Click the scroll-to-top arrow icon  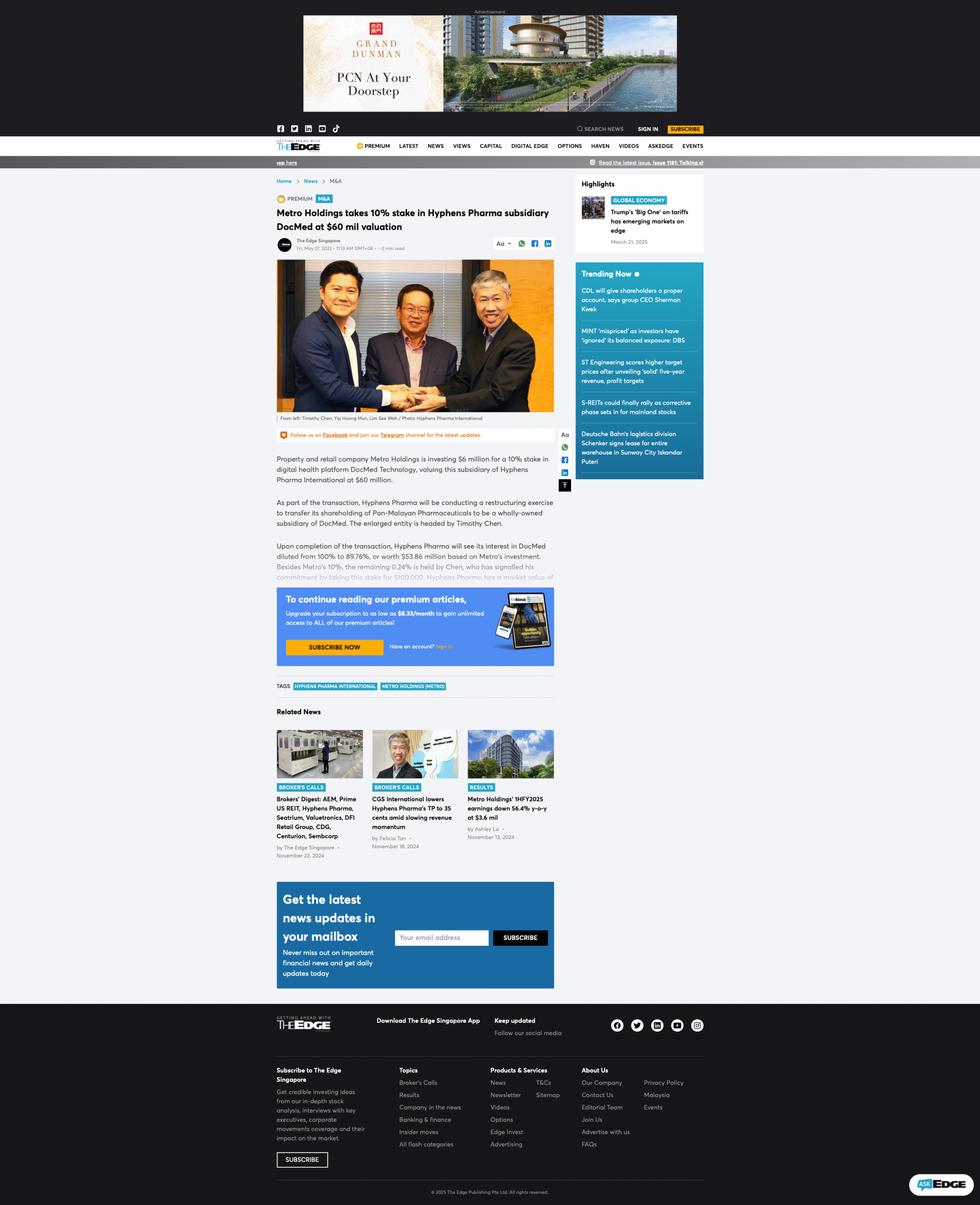tap(565, 486)
